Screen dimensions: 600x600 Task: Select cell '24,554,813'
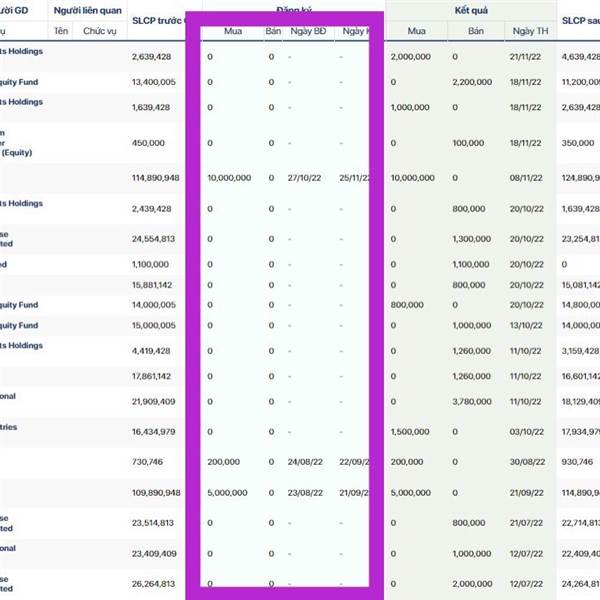point(153,239)
